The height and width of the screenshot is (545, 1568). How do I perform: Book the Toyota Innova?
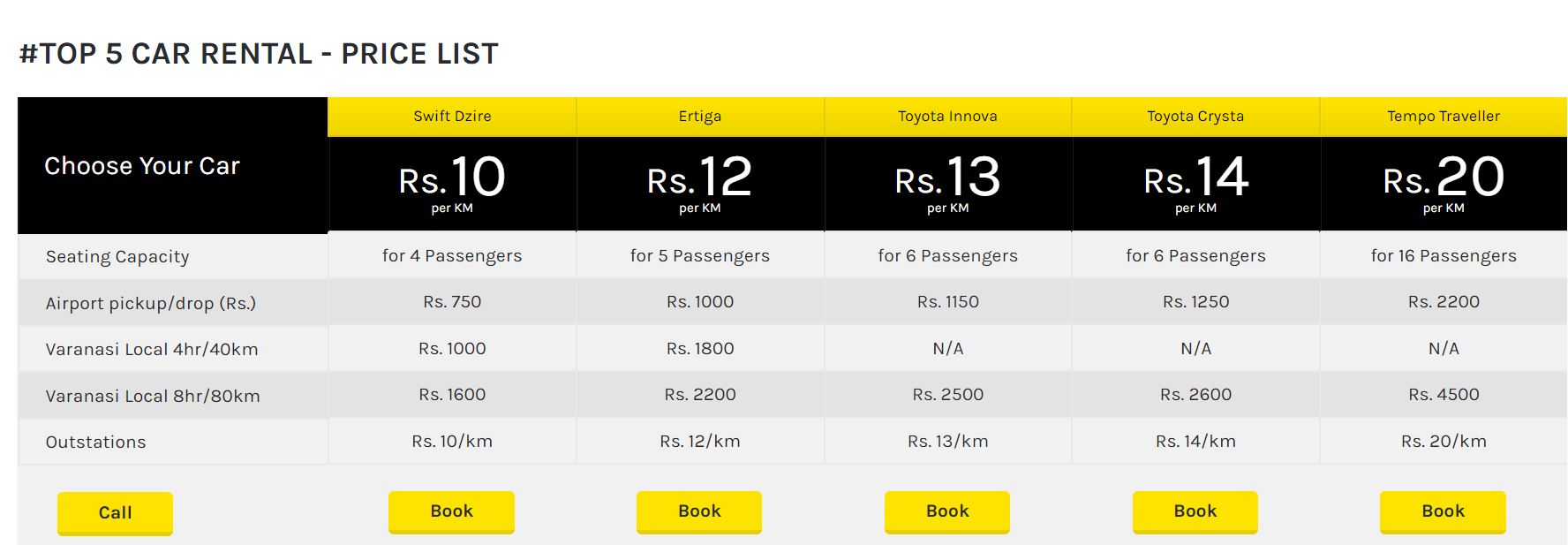[x=946, y=511]
